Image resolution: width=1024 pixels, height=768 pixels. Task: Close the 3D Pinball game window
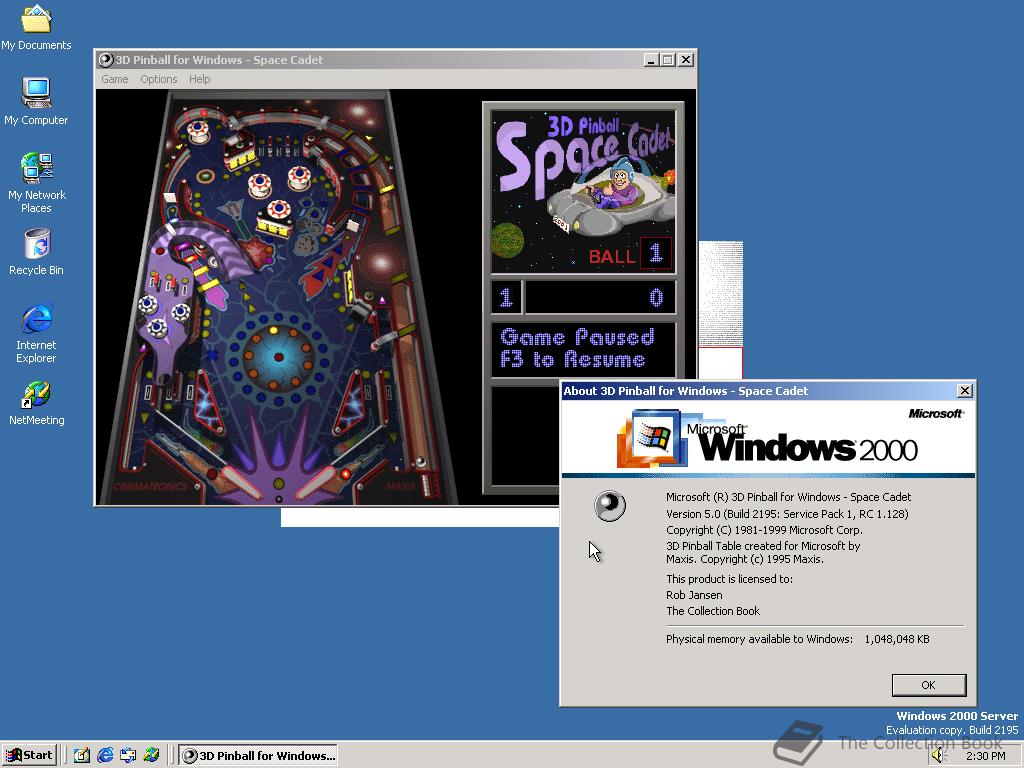(686, 59)
